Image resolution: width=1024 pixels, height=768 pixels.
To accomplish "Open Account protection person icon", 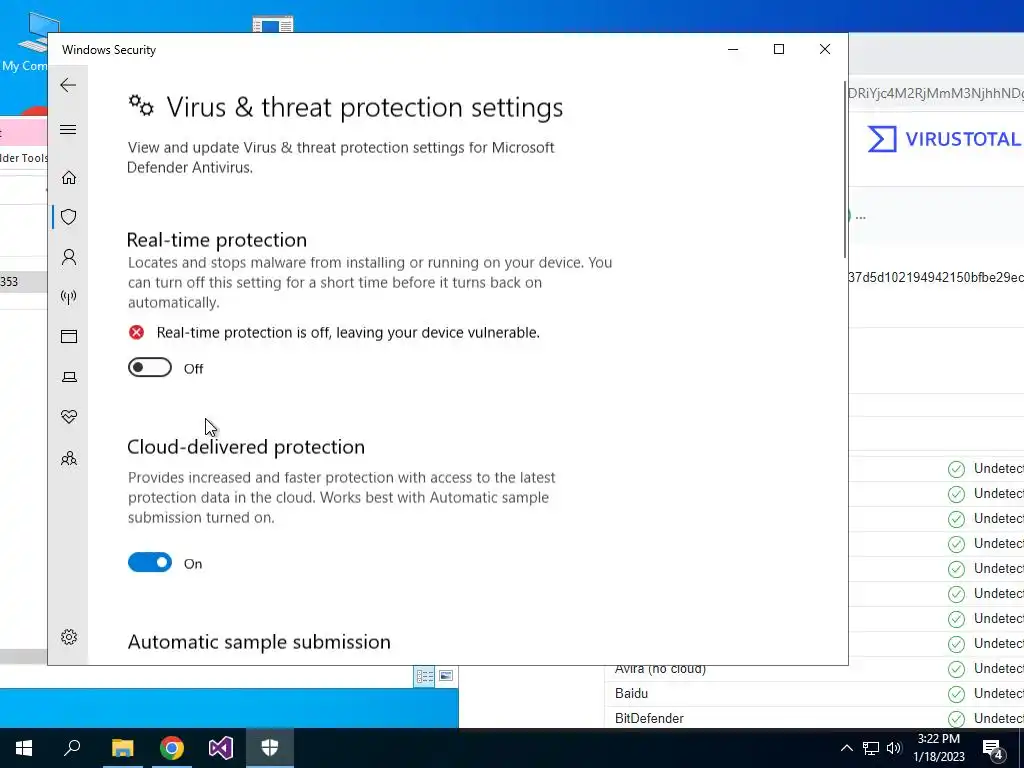I will point(69,257).
